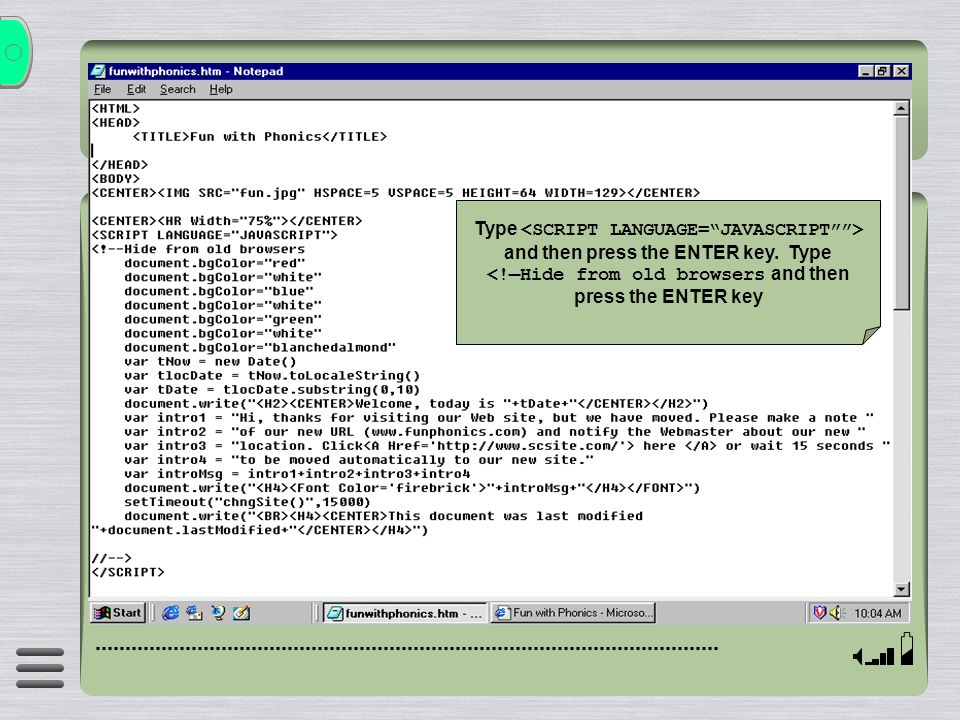960x720 pixels.
Task: Click the volume speaker tray icon
Action: [836, 612]
